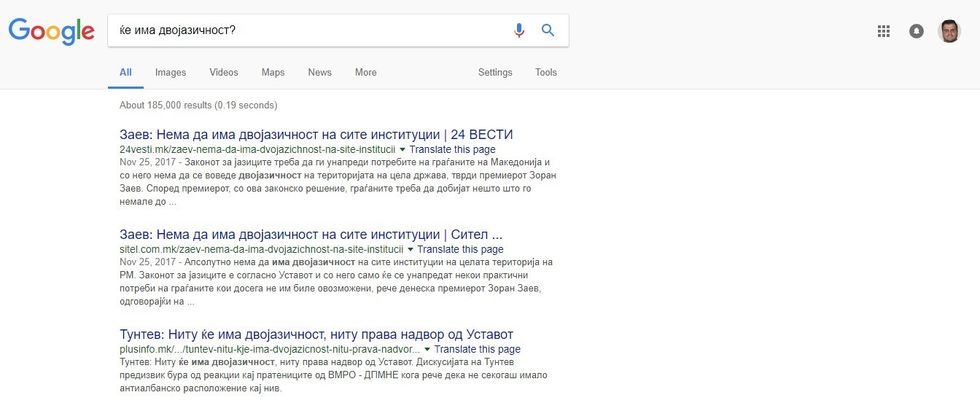980x413 pixels.
Task: Open the notifications bell
Action: click(x=916, y=31)
